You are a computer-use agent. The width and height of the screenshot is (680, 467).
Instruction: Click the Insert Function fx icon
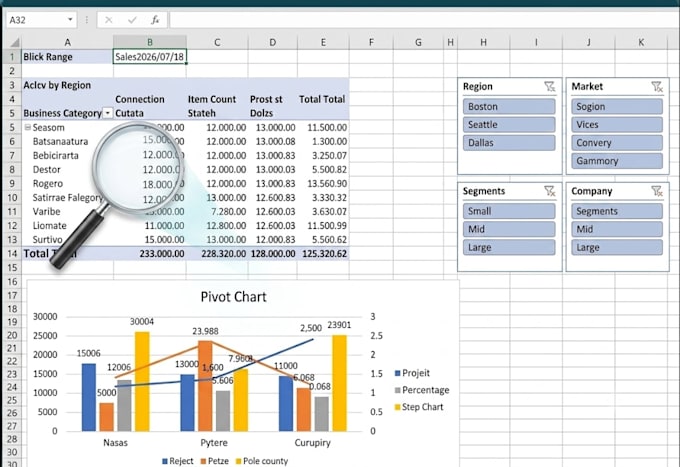[155, 20]
